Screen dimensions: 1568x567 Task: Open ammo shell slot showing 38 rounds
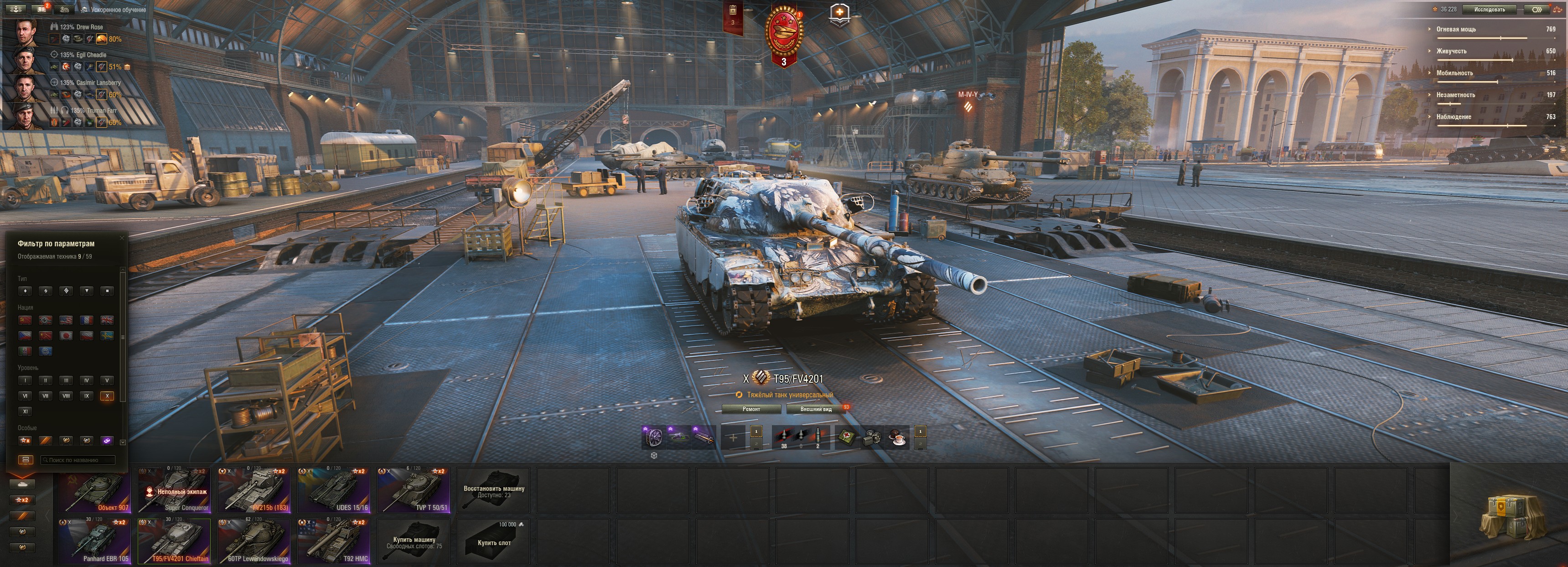click(x=784, y=437)
